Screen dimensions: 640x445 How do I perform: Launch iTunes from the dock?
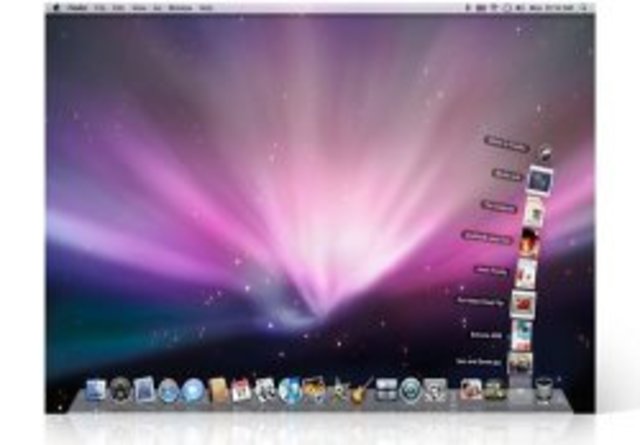tap(290, 390)
